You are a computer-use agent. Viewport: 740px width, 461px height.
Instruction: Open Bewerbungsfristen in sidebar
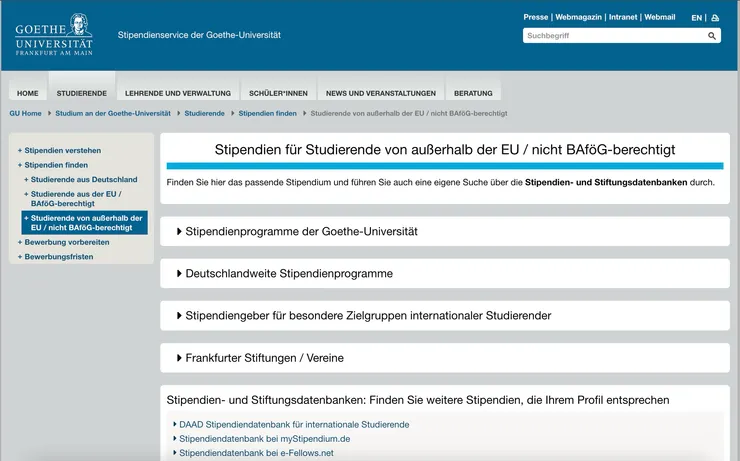click(x=59, y=257)
